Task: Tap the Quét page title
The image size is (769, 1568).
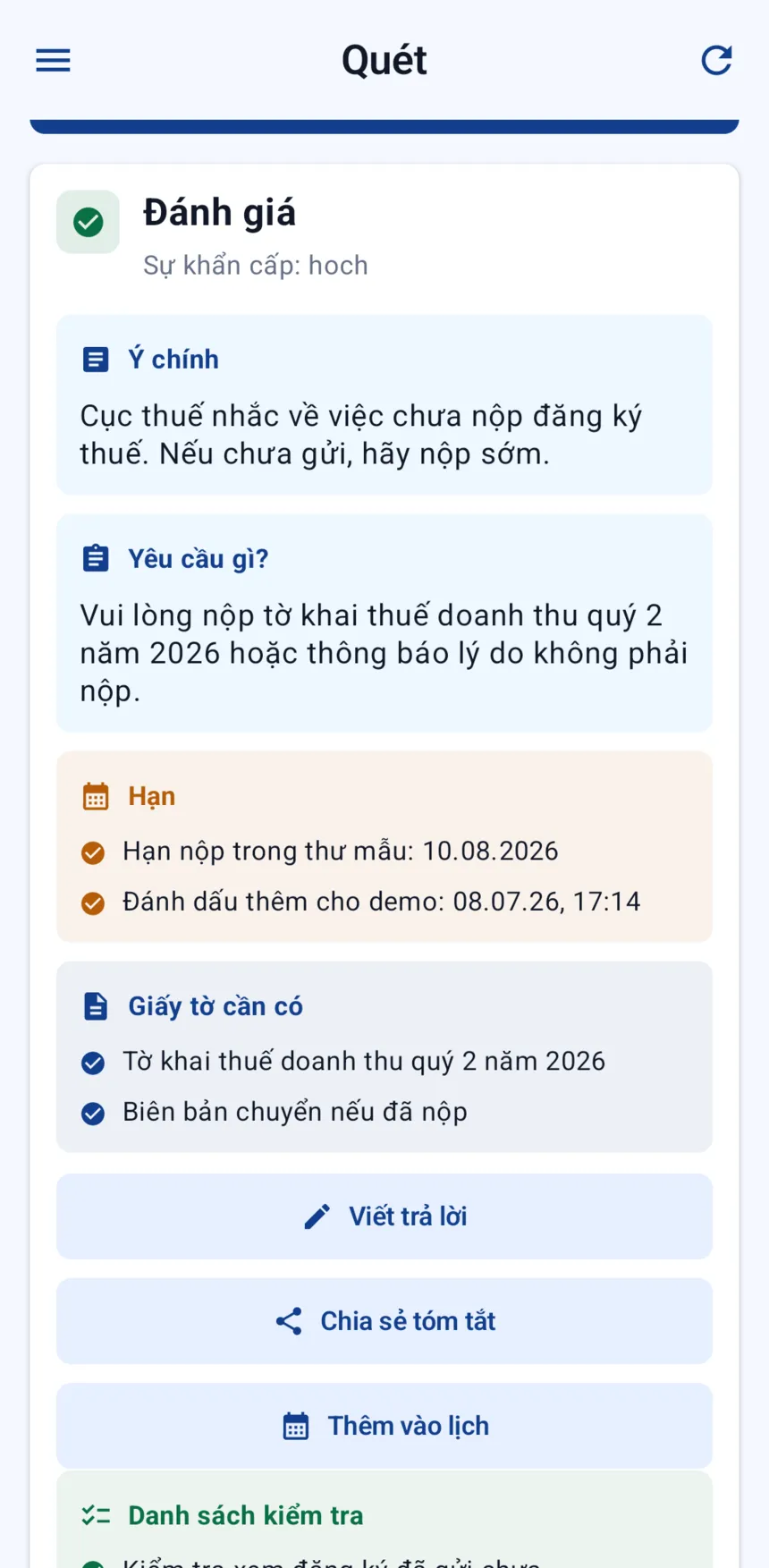Action: coord(384,60)
